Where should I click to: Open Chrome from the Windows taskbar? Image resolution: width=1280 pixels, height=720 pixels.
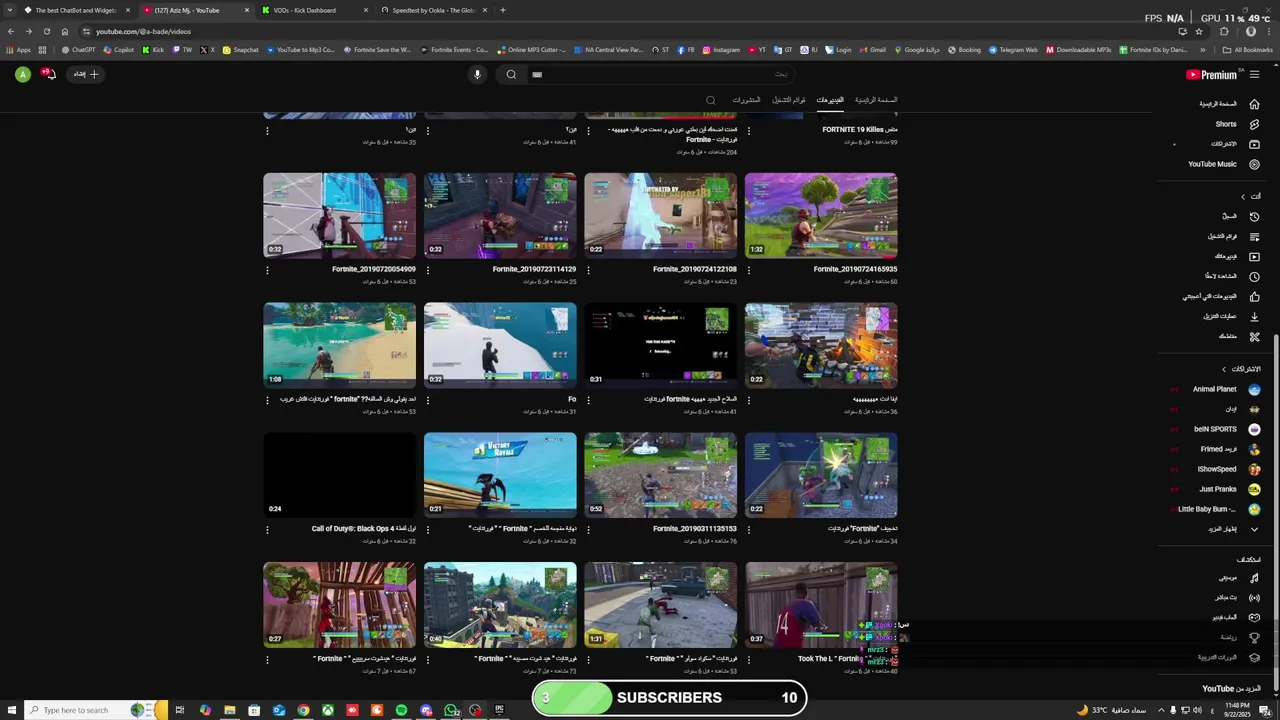[303, 710]
